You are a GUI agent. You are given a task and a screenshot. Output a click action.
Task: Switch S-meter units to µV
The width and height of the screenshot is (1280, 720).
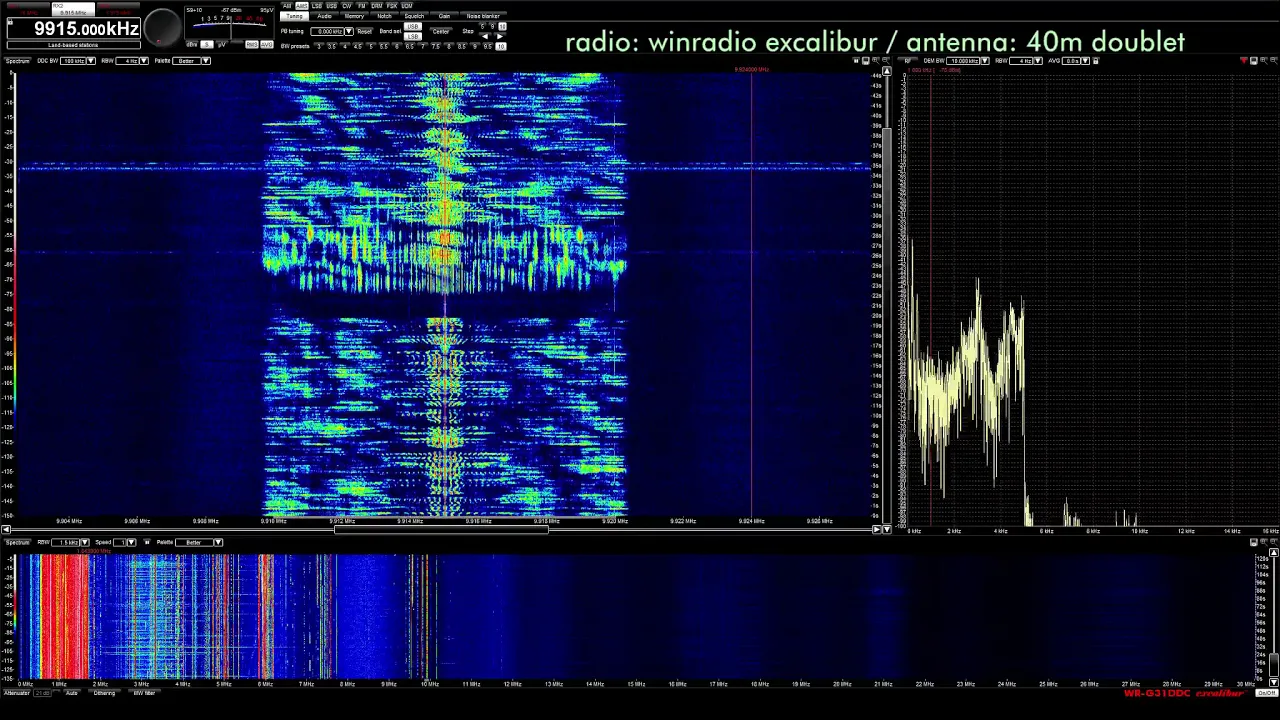(x=221, y=45)
